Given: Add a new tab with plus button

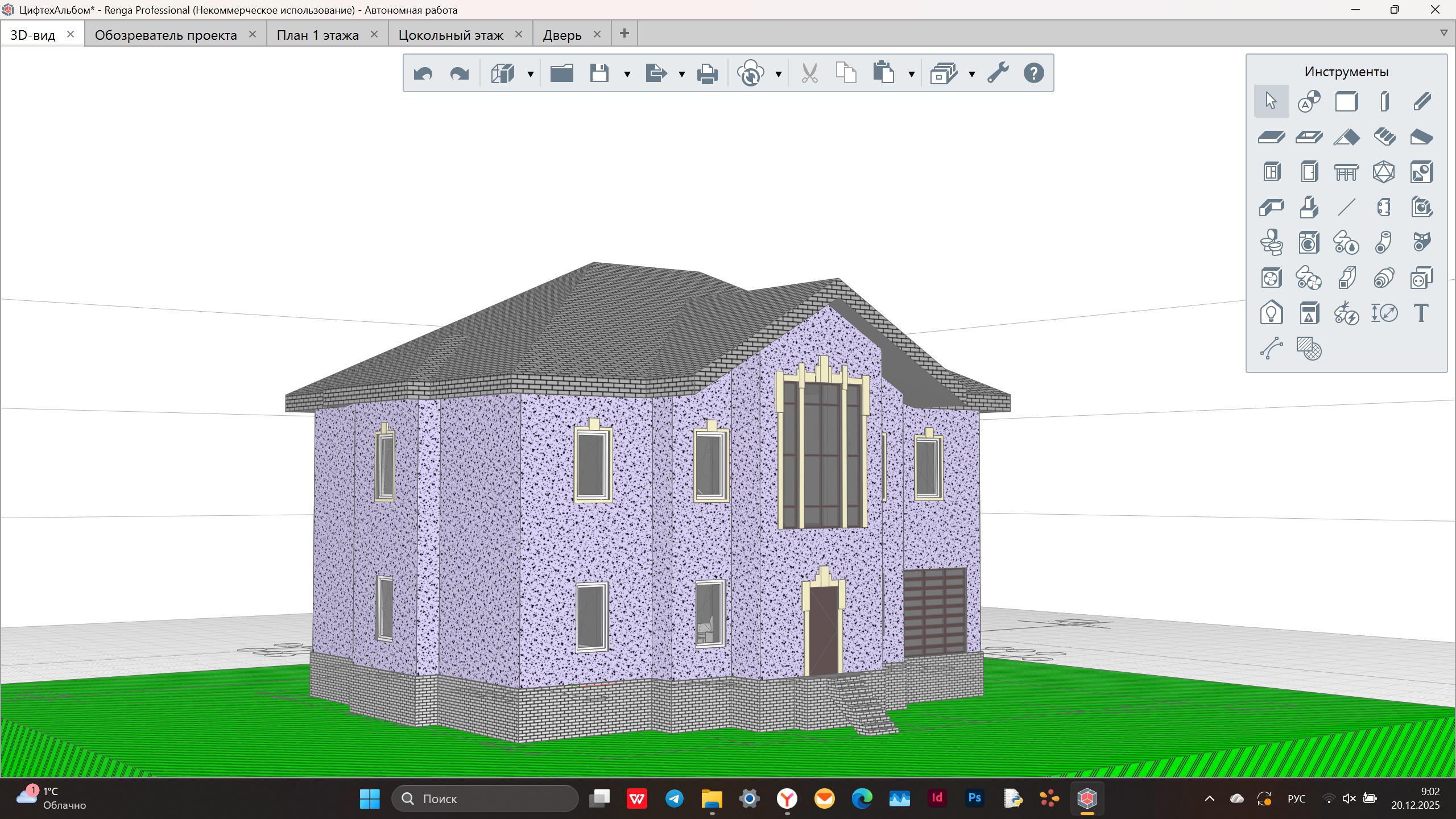Looking at the screenshot, I should (624, 34).
